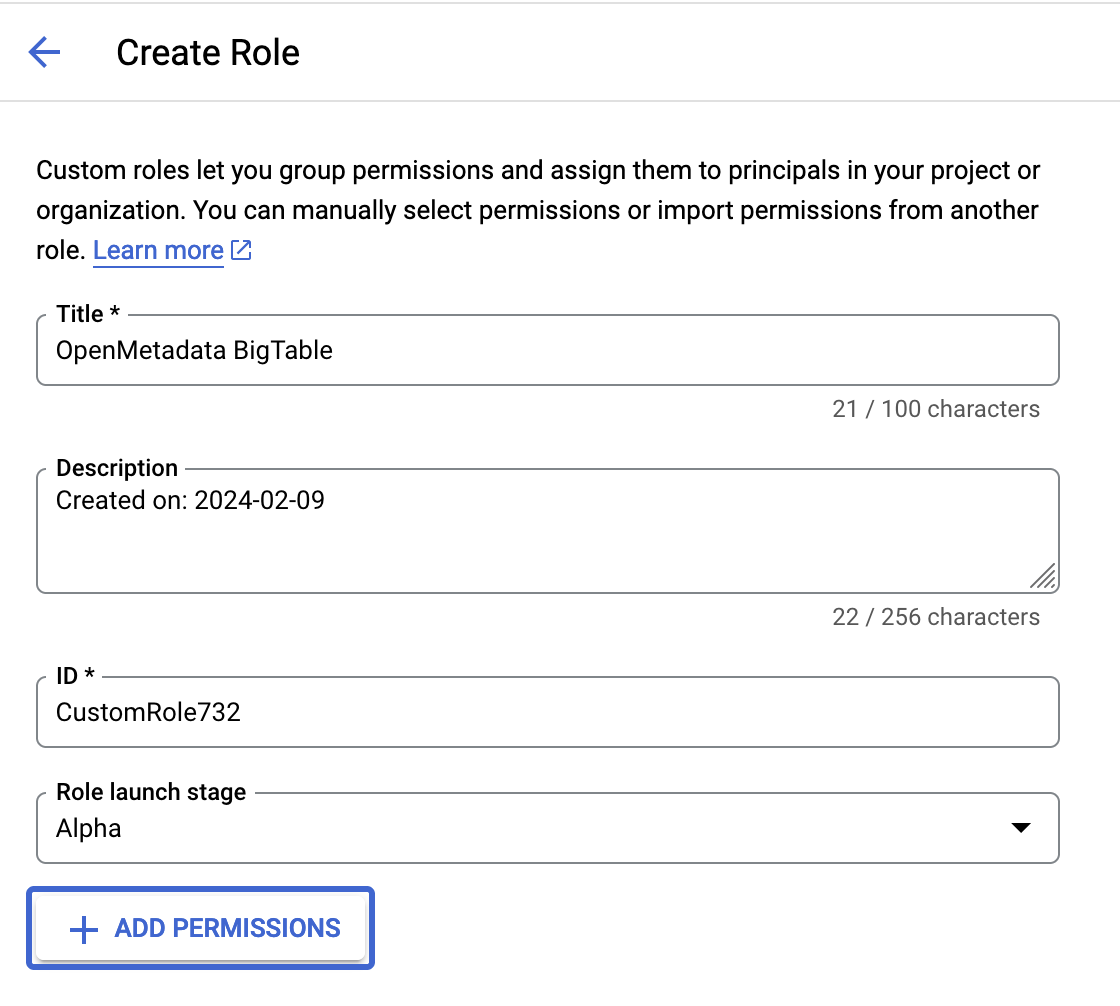Click the ADD PERMISSIONS button
The height and width of the screenshot is (1006, 1120).
(x=200, y=928)
